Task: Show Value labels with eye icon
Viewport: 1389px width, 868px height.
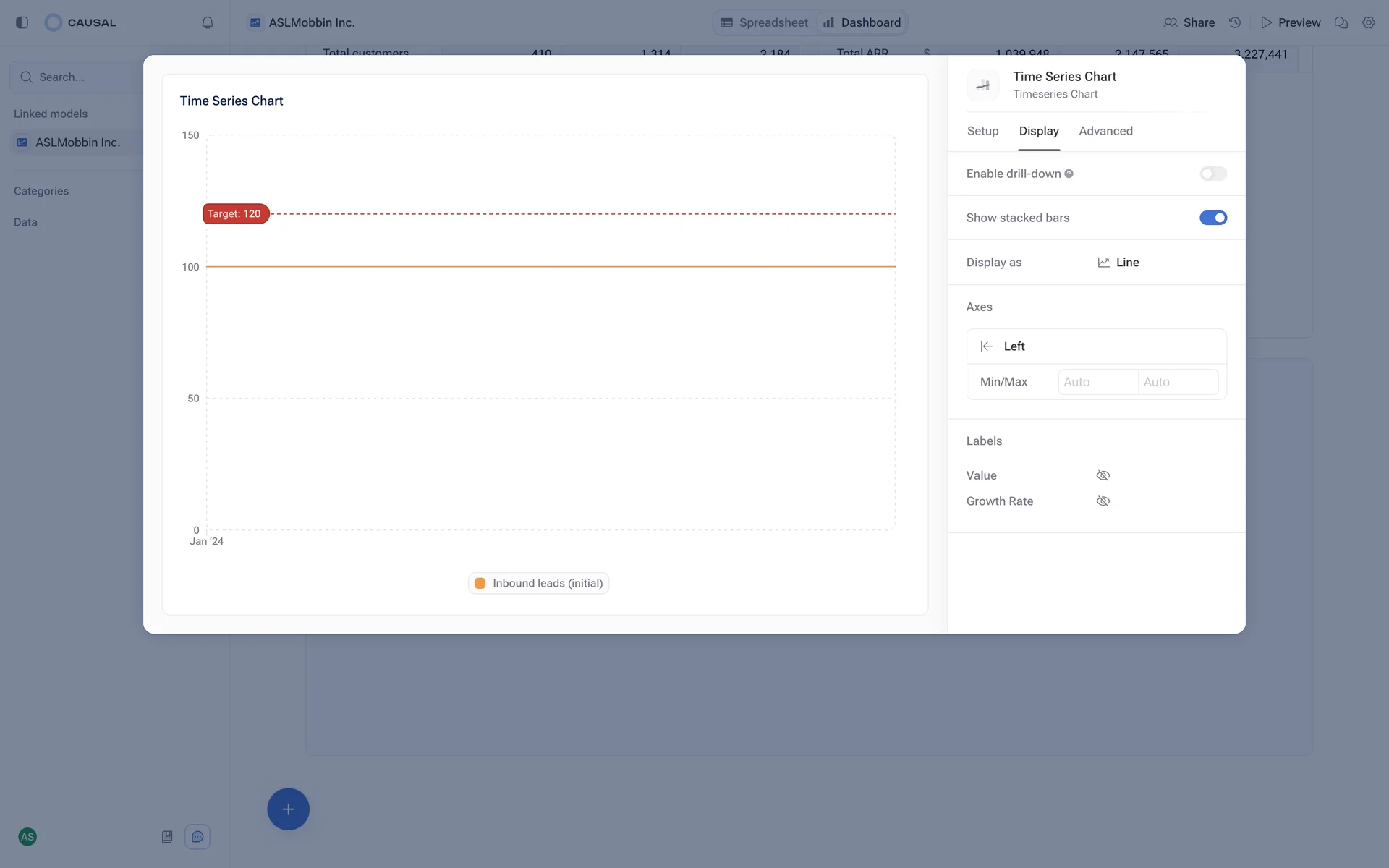Action: pos(1103,475)
